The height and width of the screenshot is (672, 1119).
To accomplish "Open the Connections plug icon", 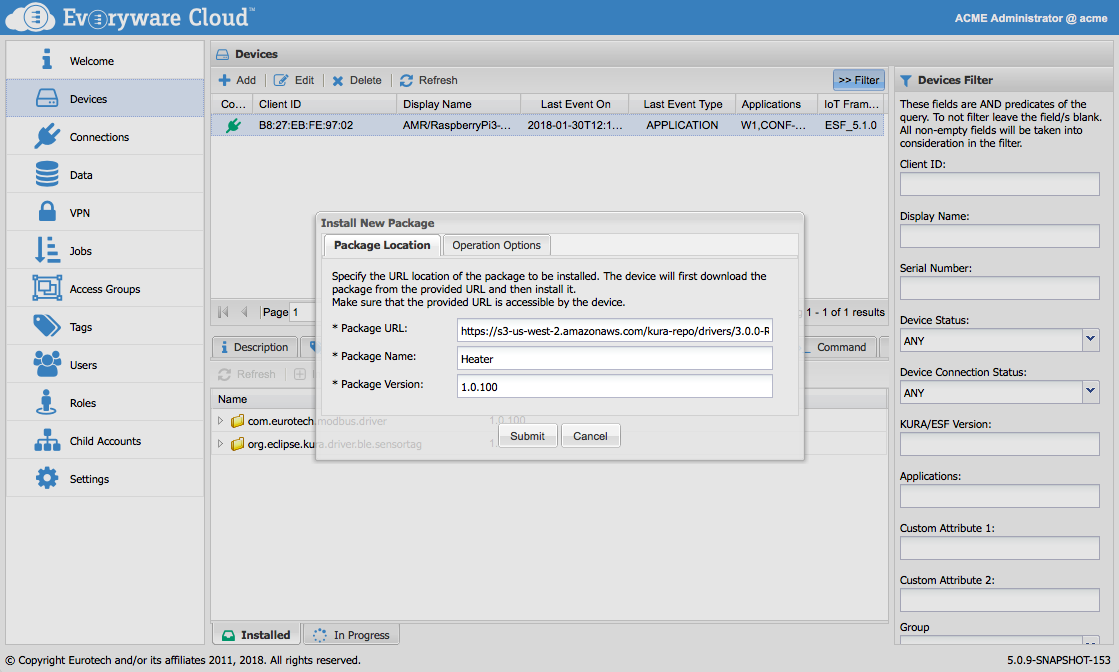I will [x=46, y=136].
